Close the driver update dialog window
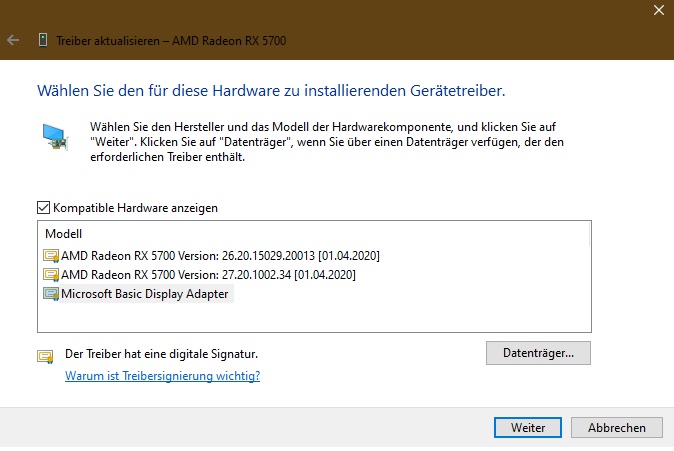 point(659,10)
